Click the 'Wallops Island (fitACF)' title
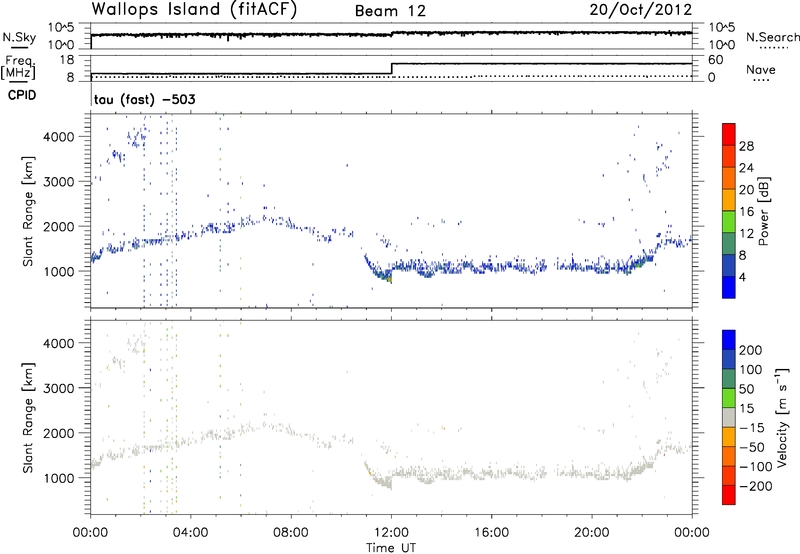The height and width of the screenshot is (554, 800). (x=194, y=10)
